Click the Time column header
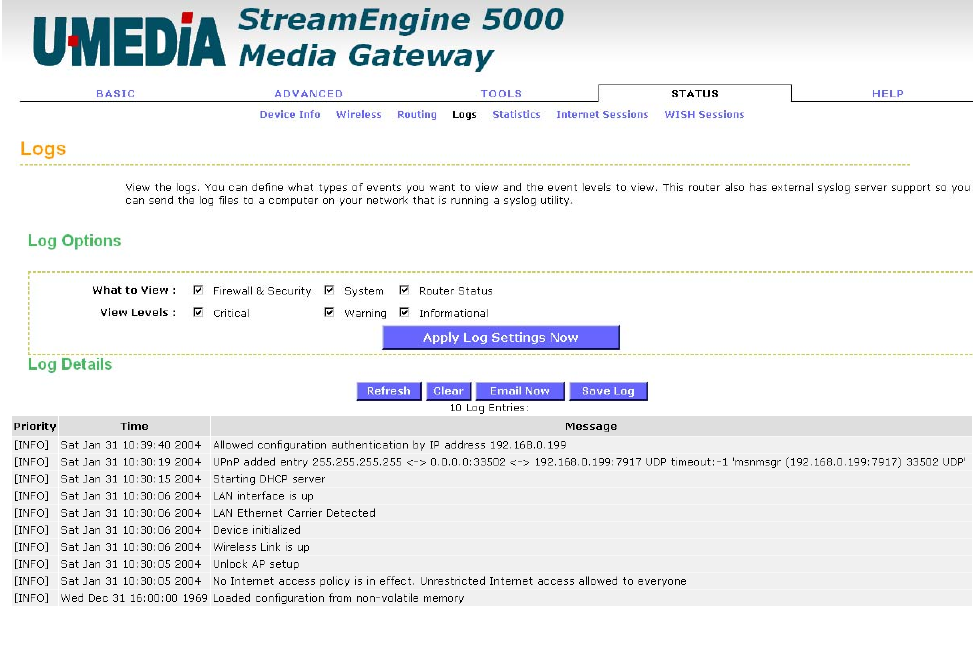The width and height of the screenshot is (976, 648). [134, 426]
